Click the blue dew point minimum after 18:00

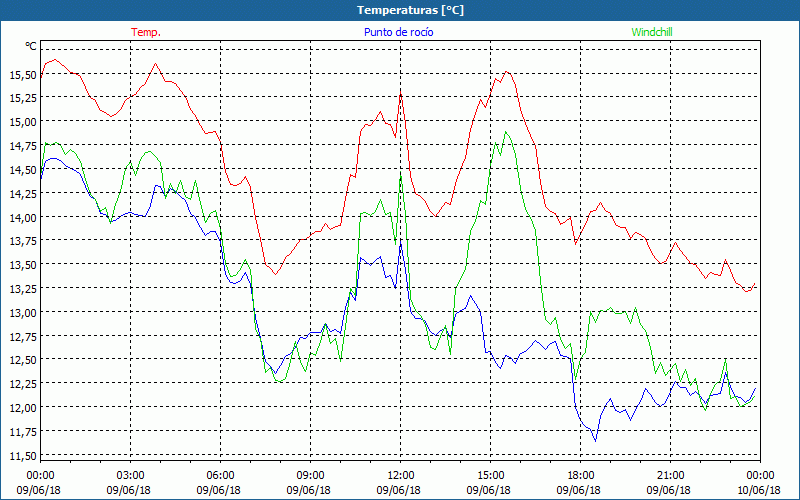(x=595, y=440)
